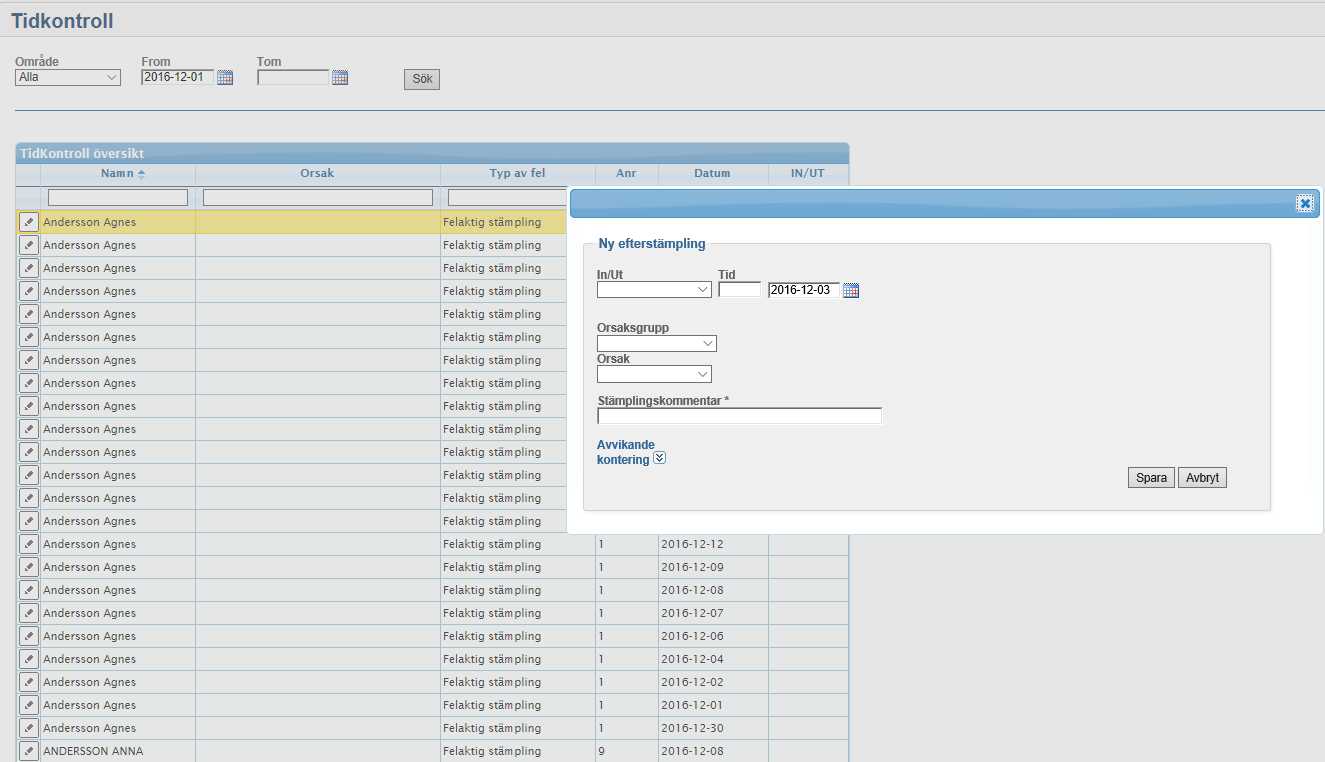Open the Orsak dropdown in dialog
Viewport: 1325px width, 762px height.
click(654, 374)
